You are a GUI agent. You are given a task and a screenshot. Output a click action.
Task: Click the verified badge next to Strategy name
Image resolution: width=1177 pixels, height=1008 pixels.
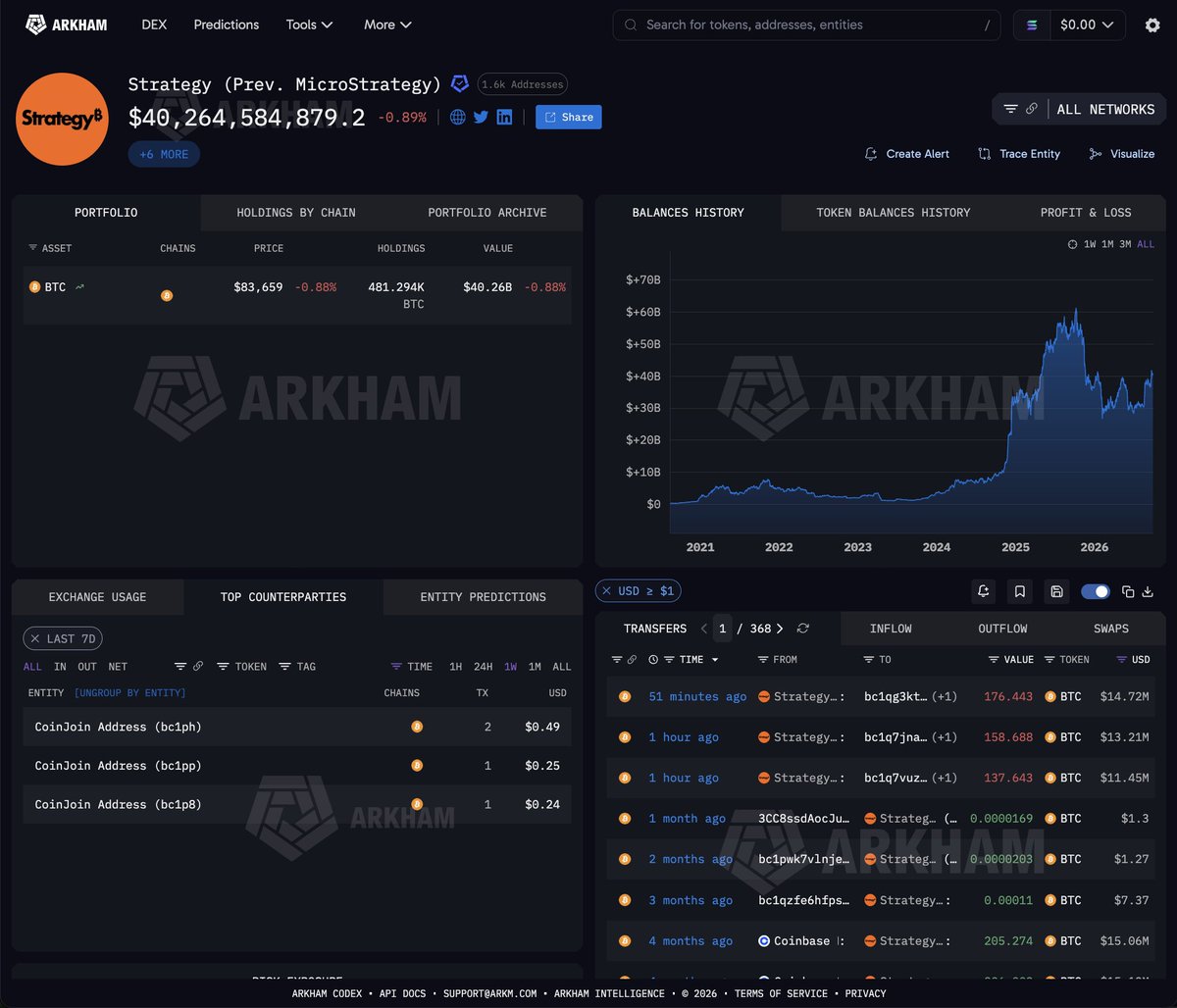pos(460,84)
